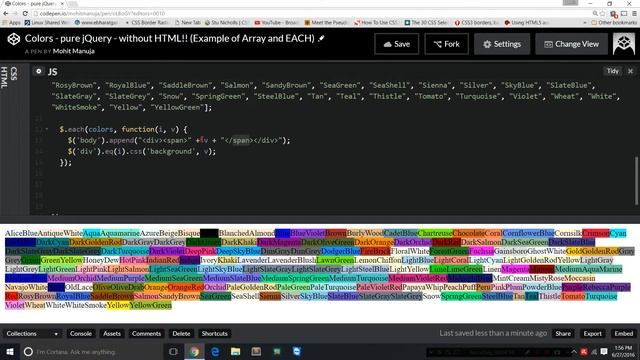Open Microsoft Edge from taskbar
Image resolution: width=640 pixels, height=360 pixels.
pyautogui.click(x=215, y=351)
